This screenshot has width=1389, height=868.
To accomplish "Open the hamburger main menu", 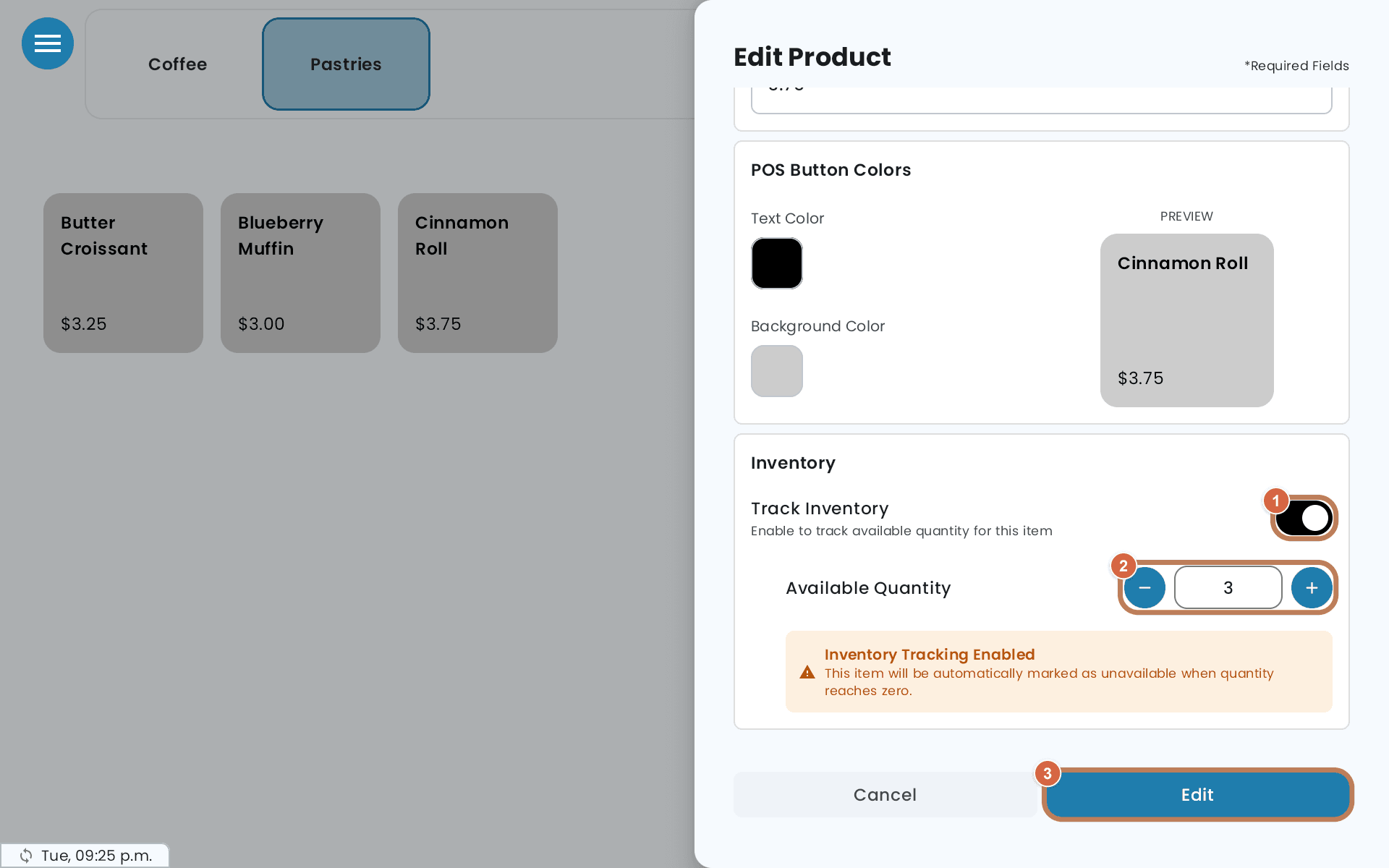I will (48, 43).
